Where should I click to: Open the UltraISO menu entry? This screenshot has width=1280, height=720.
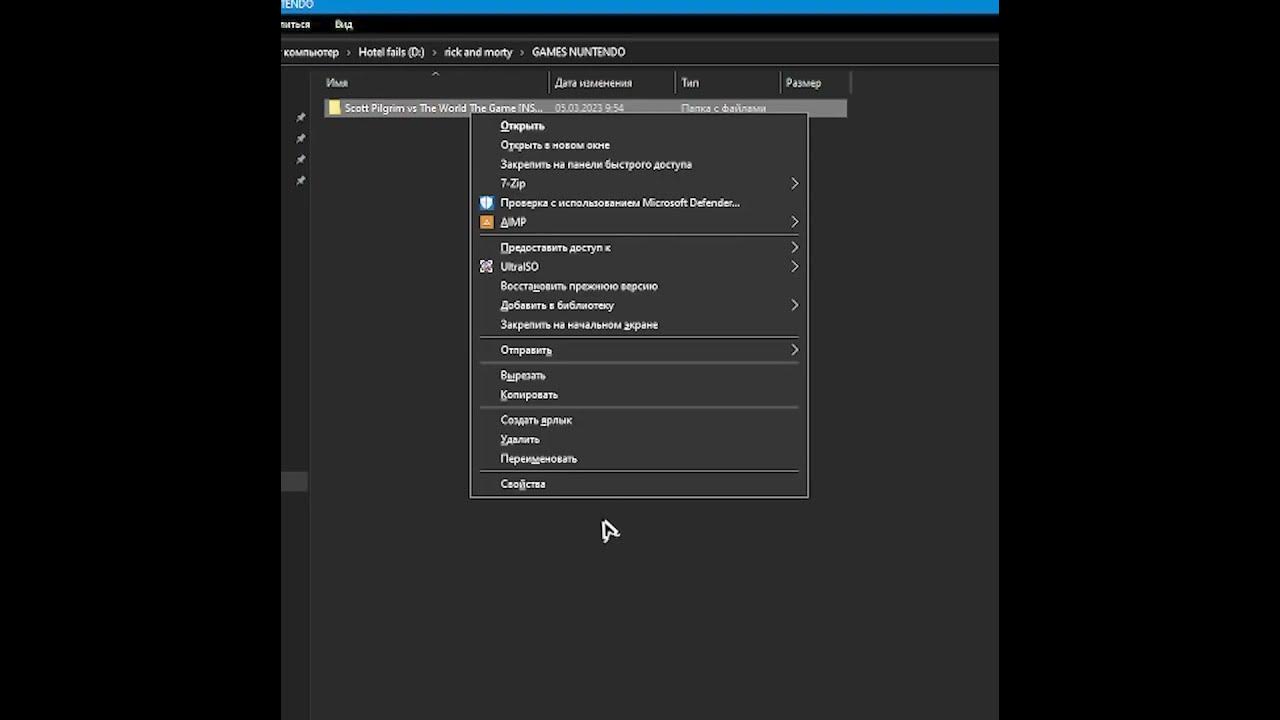(519, 267)
